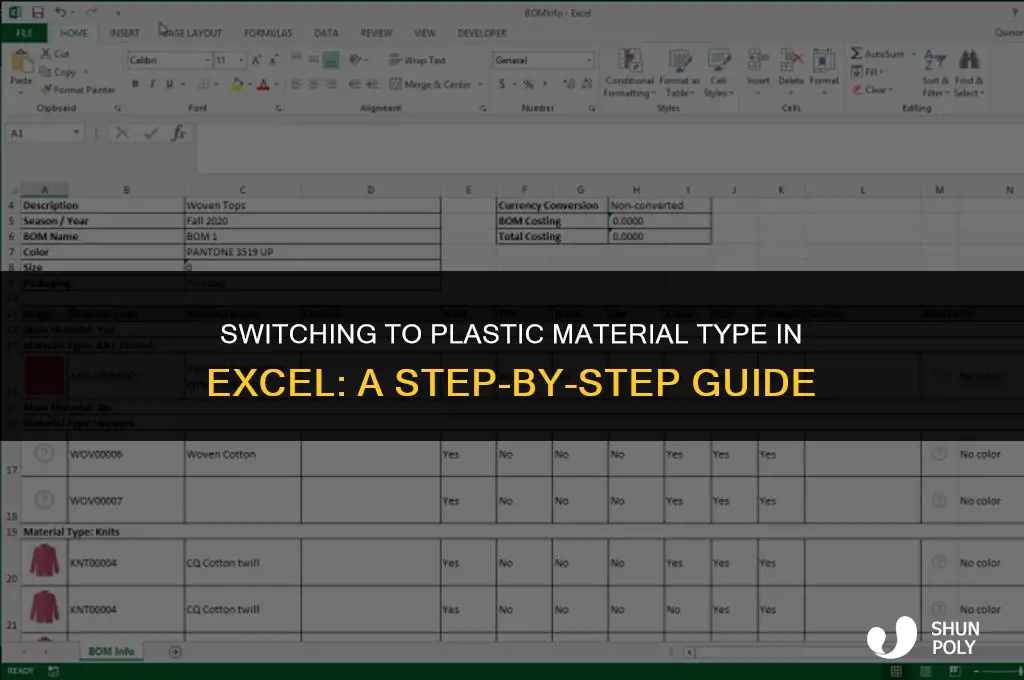Click the fx Insert Function icon
Image resolution: width=1024 pixels, height=680 pixels.
[x=178, y=133]
